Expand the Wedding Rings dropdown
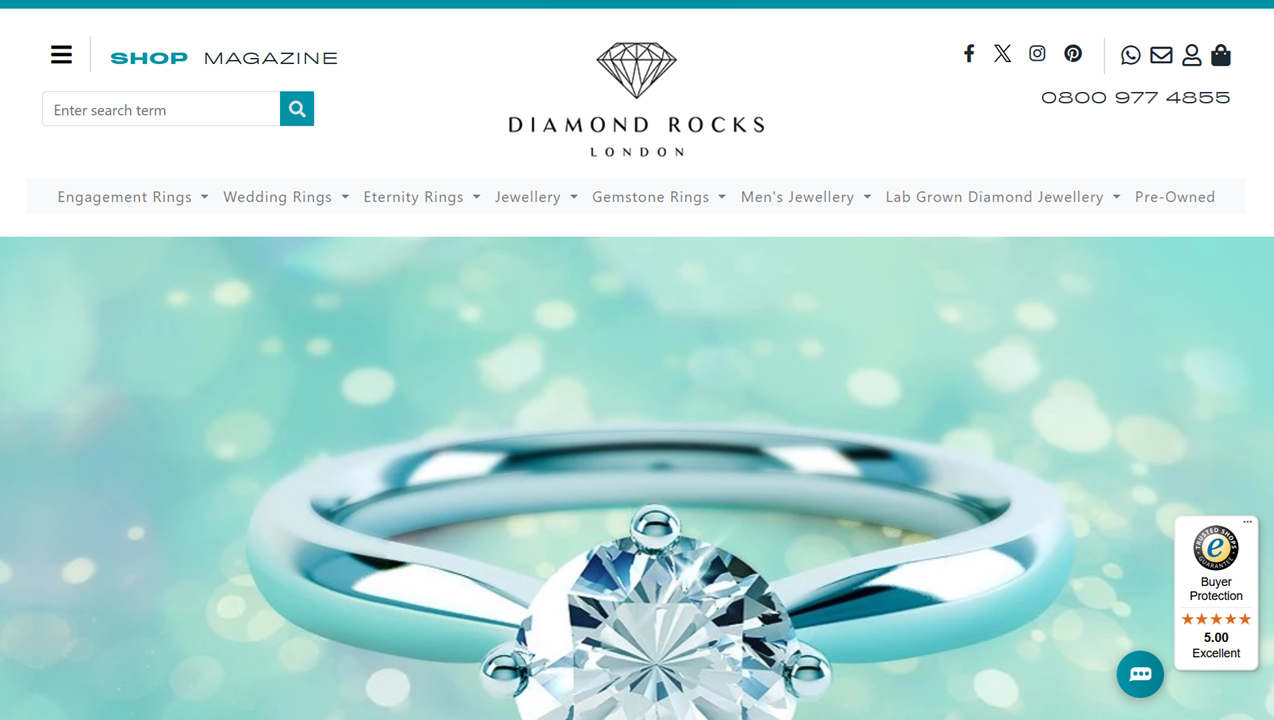 (286, 197)
